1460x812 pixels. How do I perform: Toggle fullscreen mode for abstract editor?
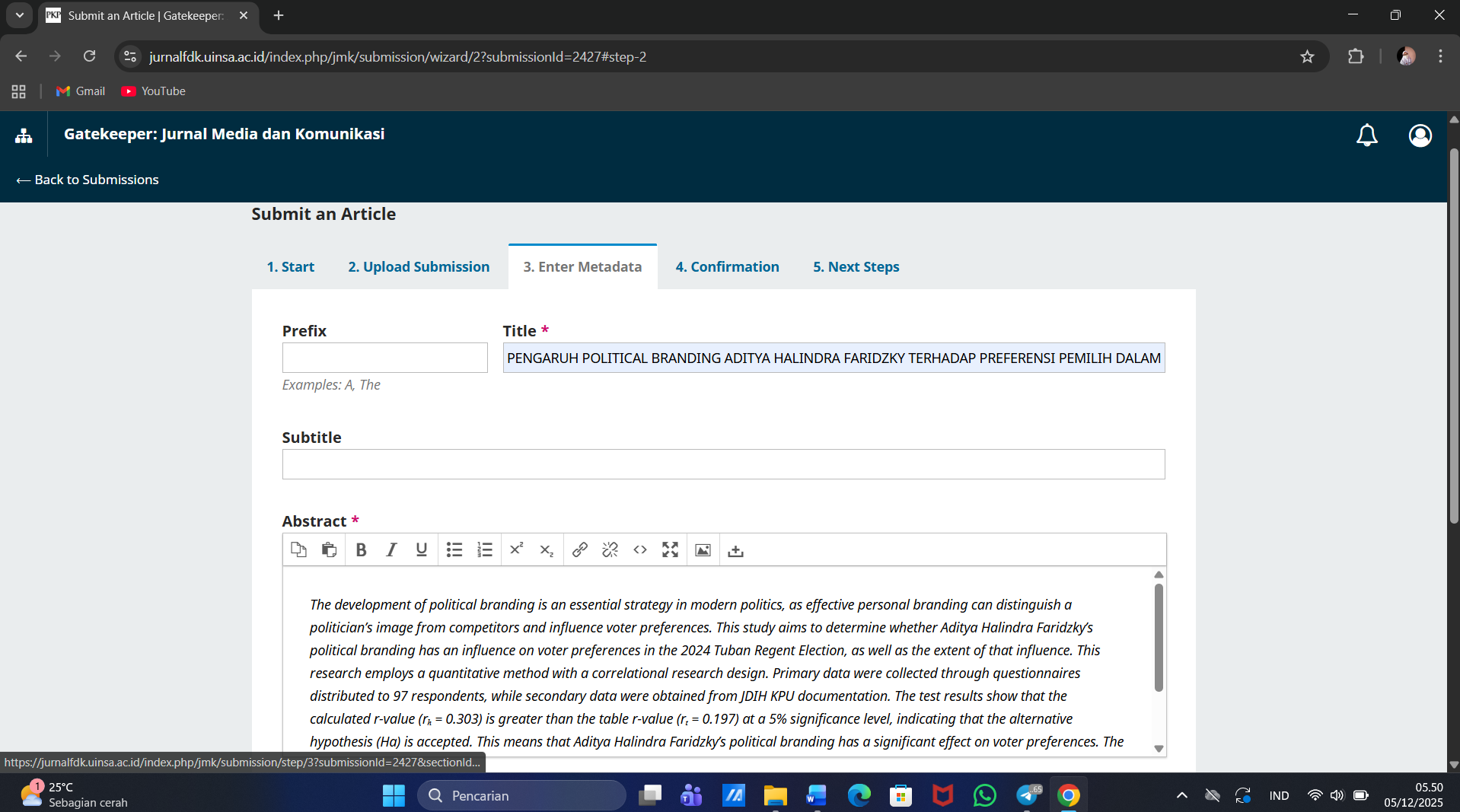coord(670,550)
